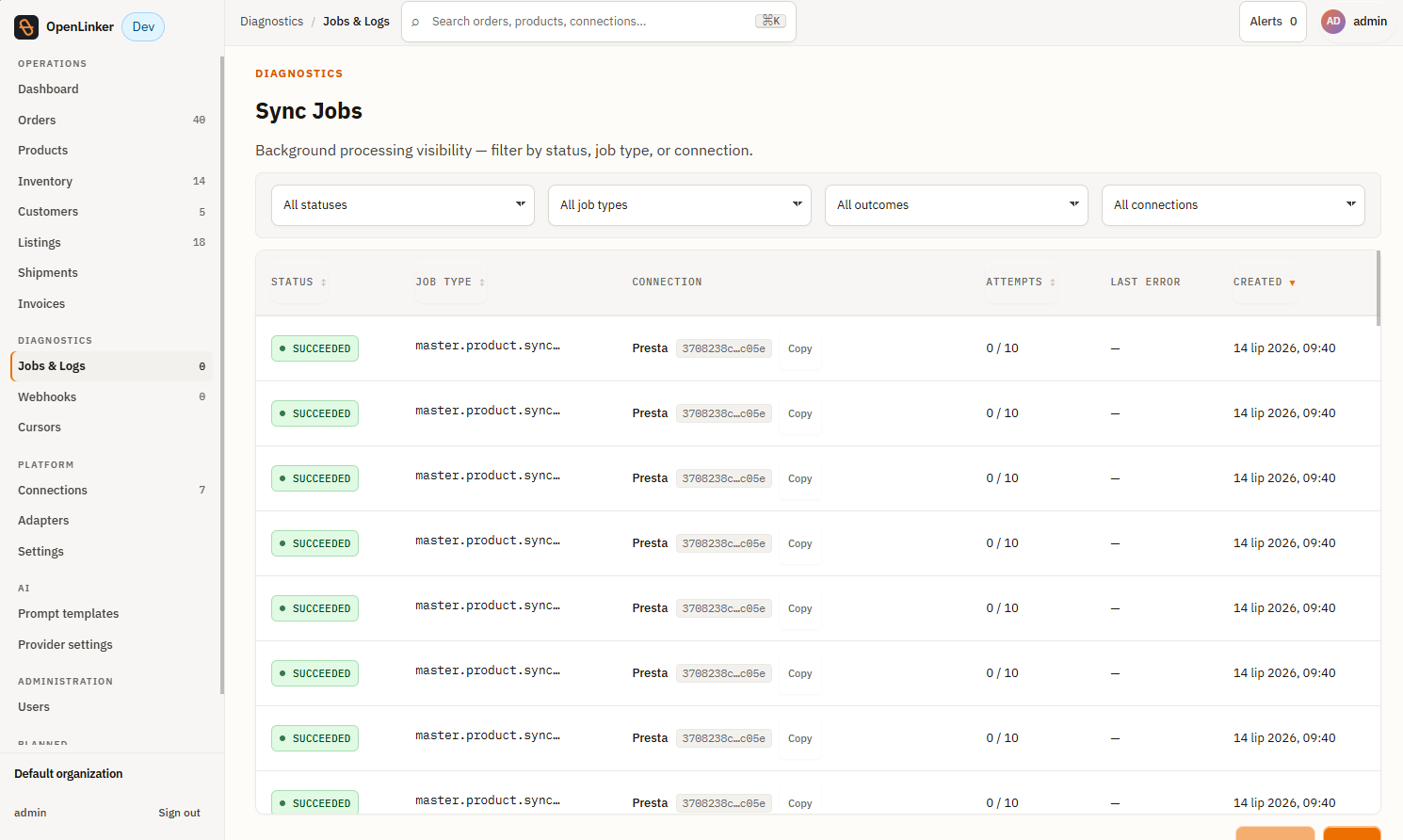Click the fourth row created date 14 lip 2026

click(1284, 543)
